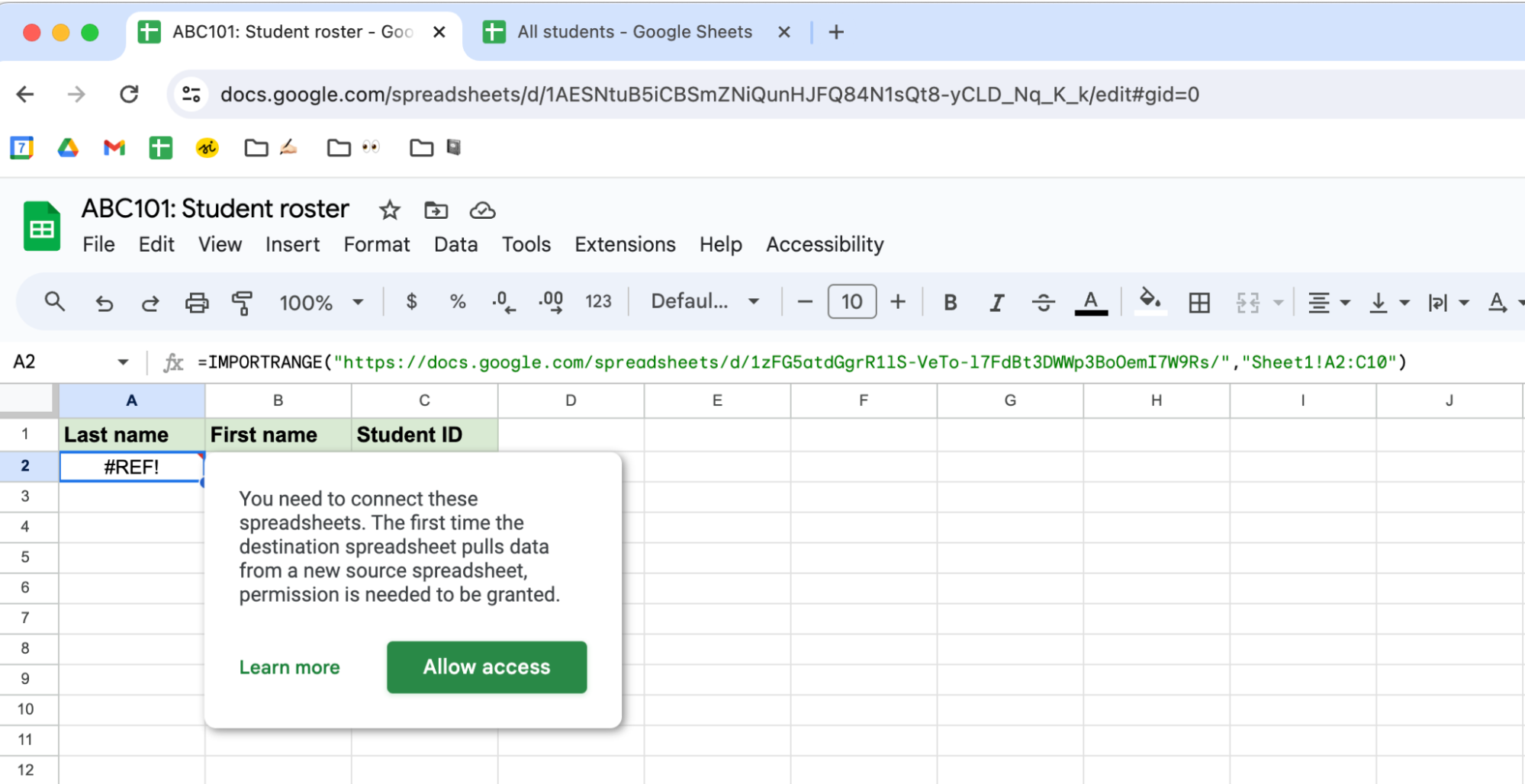The image size is (1525, 784).
Task: Select column D header
Action: [x=571, y=400]
